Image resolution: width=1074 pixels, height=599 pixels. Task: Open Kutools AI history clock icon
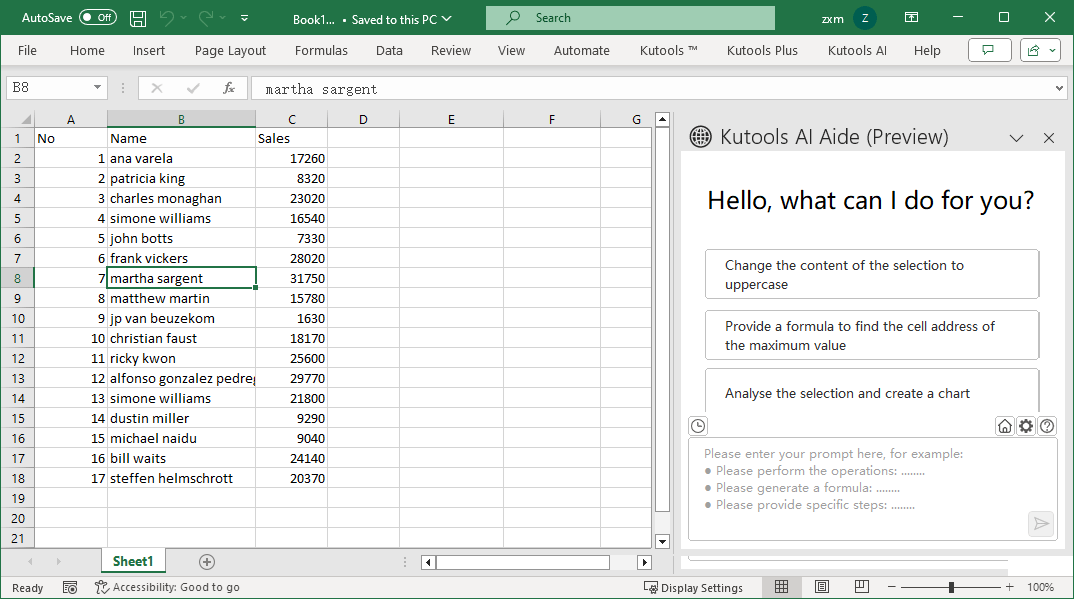coord(698,426)
